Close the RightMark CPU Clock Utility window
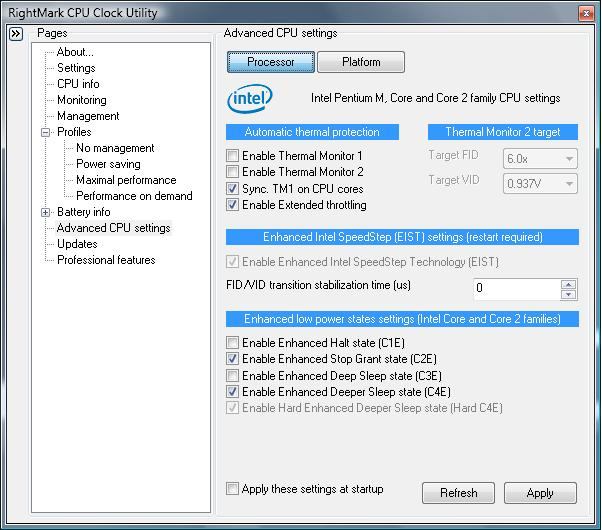Screen dimensions: 602x530 (586, 13)
